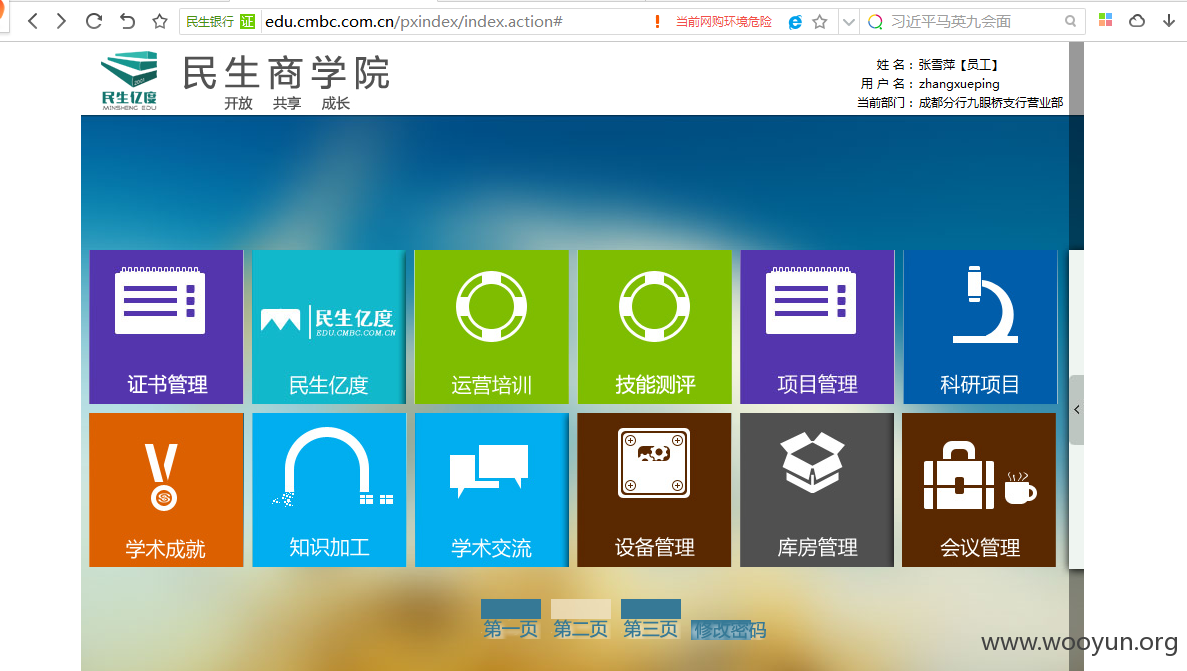Open the 学术交流 chat tile

pos(491,489)
